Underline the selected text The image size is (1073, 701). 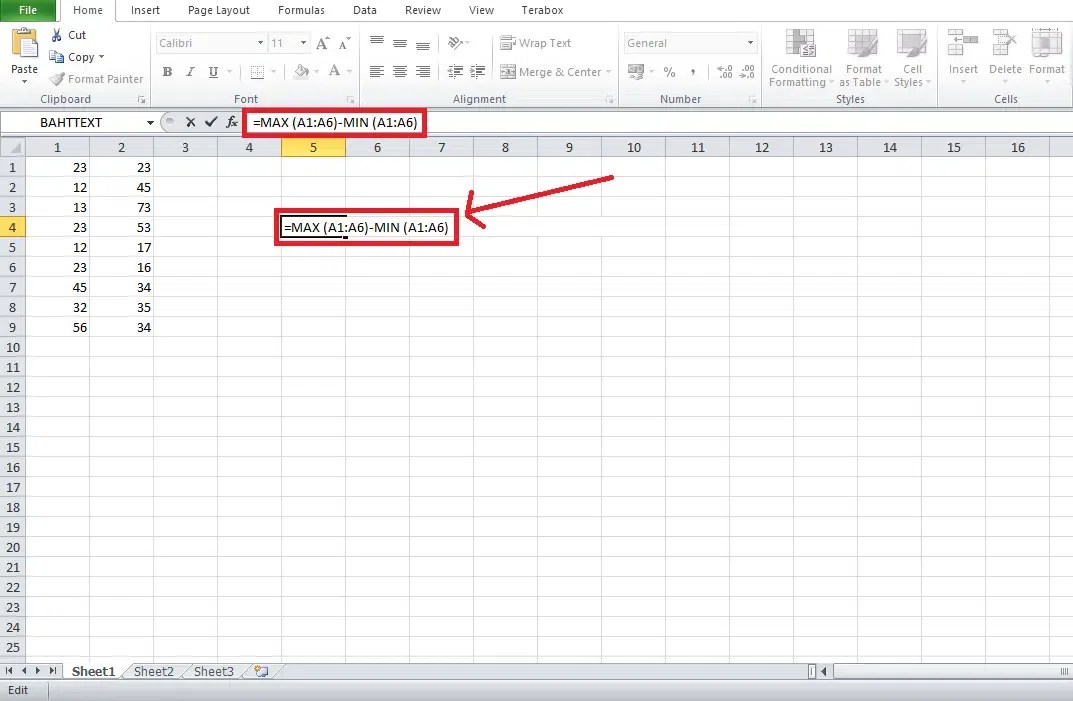click(212, 72)
